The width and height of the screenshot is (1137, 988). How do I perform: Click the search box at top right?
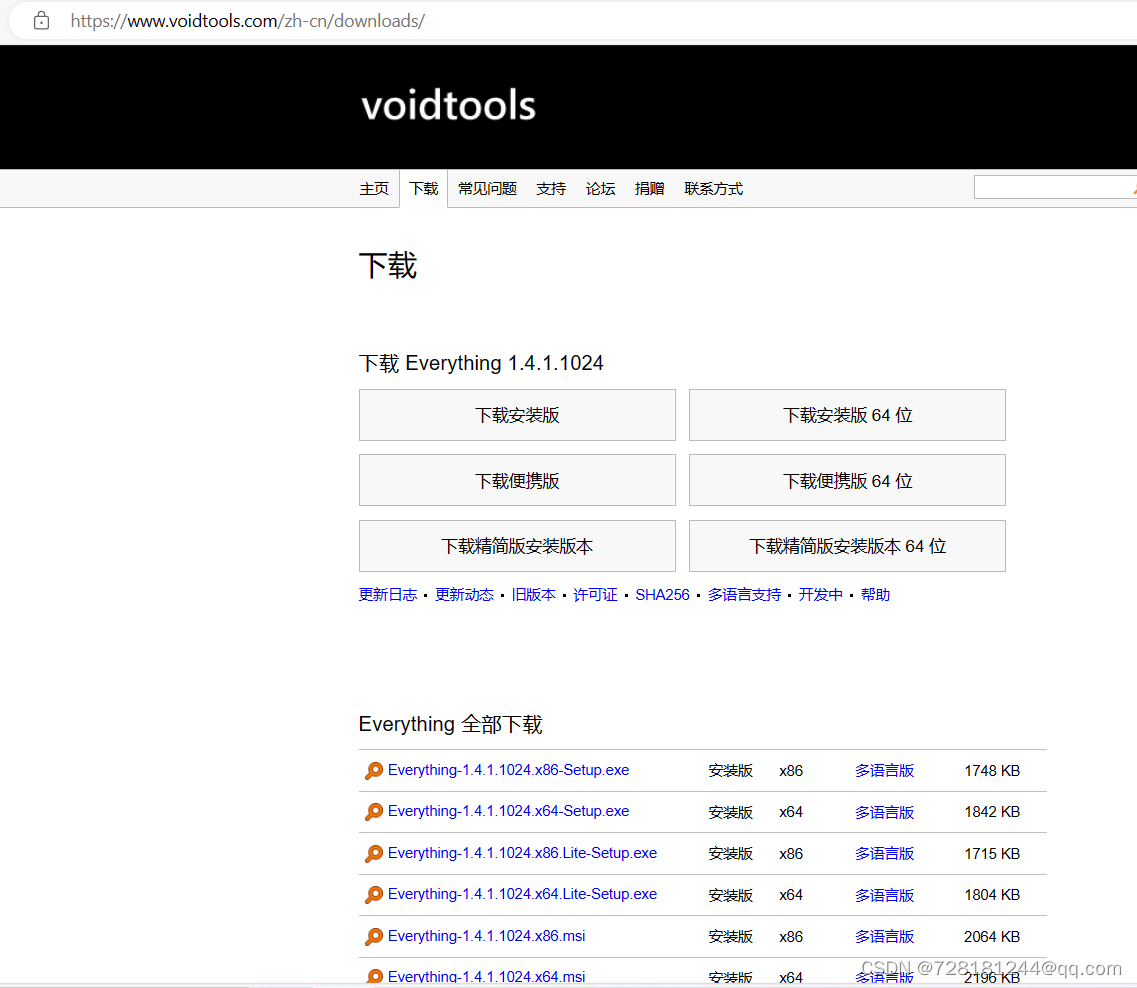pyautogui.click(x=1055, y=186)
